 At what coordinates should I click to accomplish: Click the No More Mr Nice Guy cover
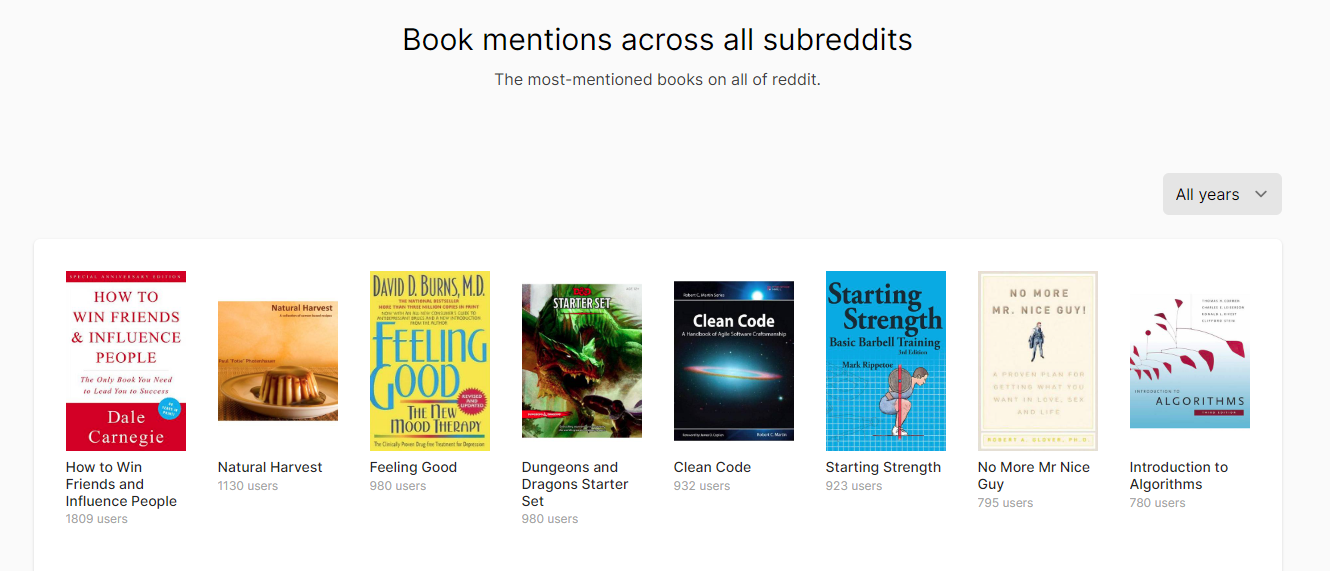click(x=1038, y=361)
